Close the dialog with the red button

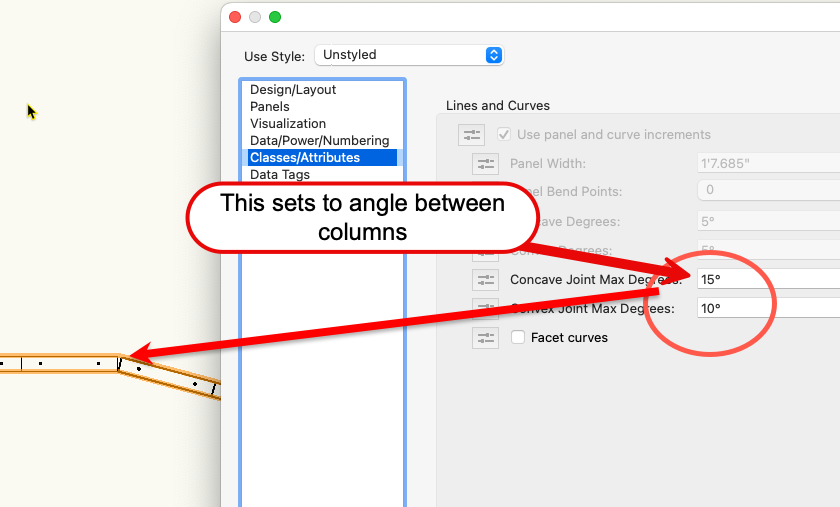tap(235, 17)
